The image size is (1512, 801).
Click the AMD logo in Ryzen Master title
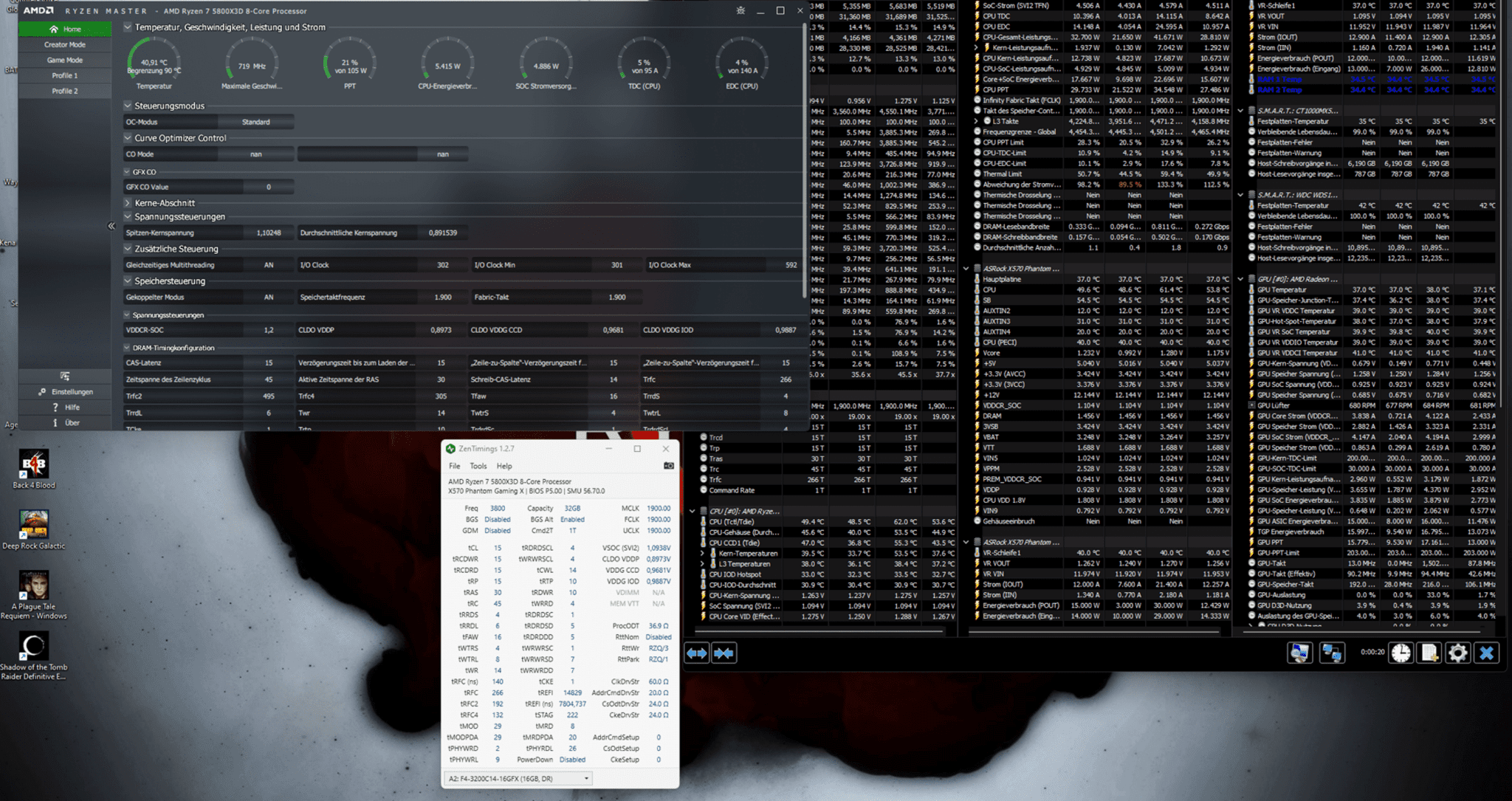38,10
